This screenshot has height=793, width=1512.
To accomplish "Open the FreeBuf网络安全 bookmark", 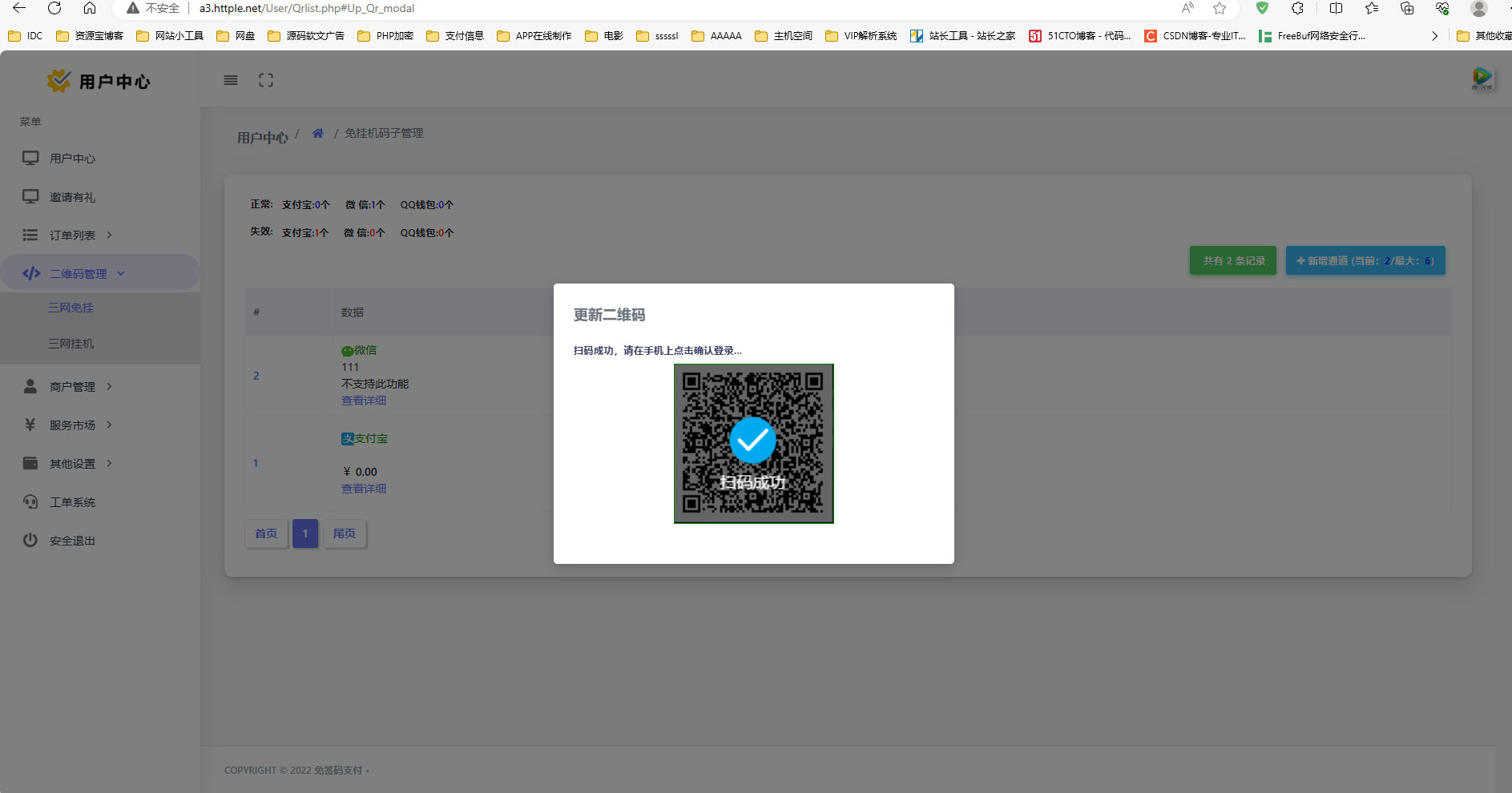I will 1312,36.
